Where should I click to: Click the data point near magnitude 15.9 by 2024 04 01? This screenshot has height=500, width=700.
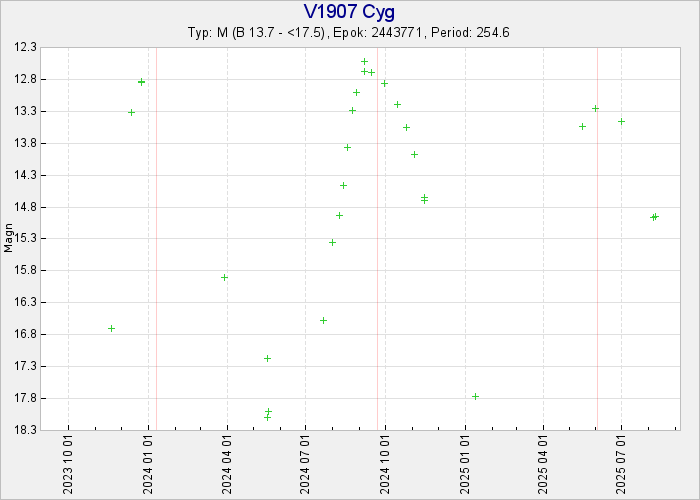click(x=224, y=277)
